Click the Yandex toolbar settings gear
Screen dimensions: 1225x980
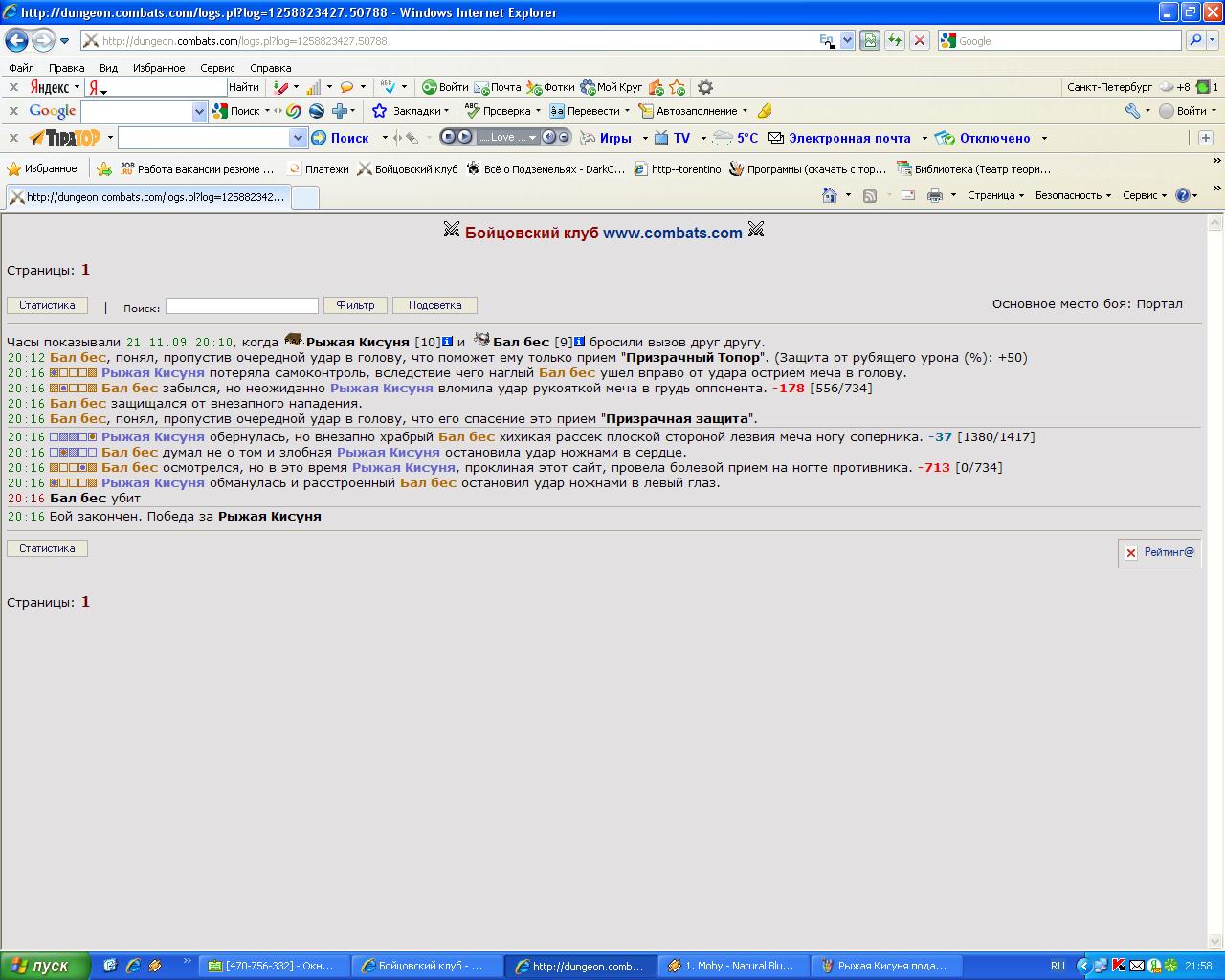pos(705,87)
